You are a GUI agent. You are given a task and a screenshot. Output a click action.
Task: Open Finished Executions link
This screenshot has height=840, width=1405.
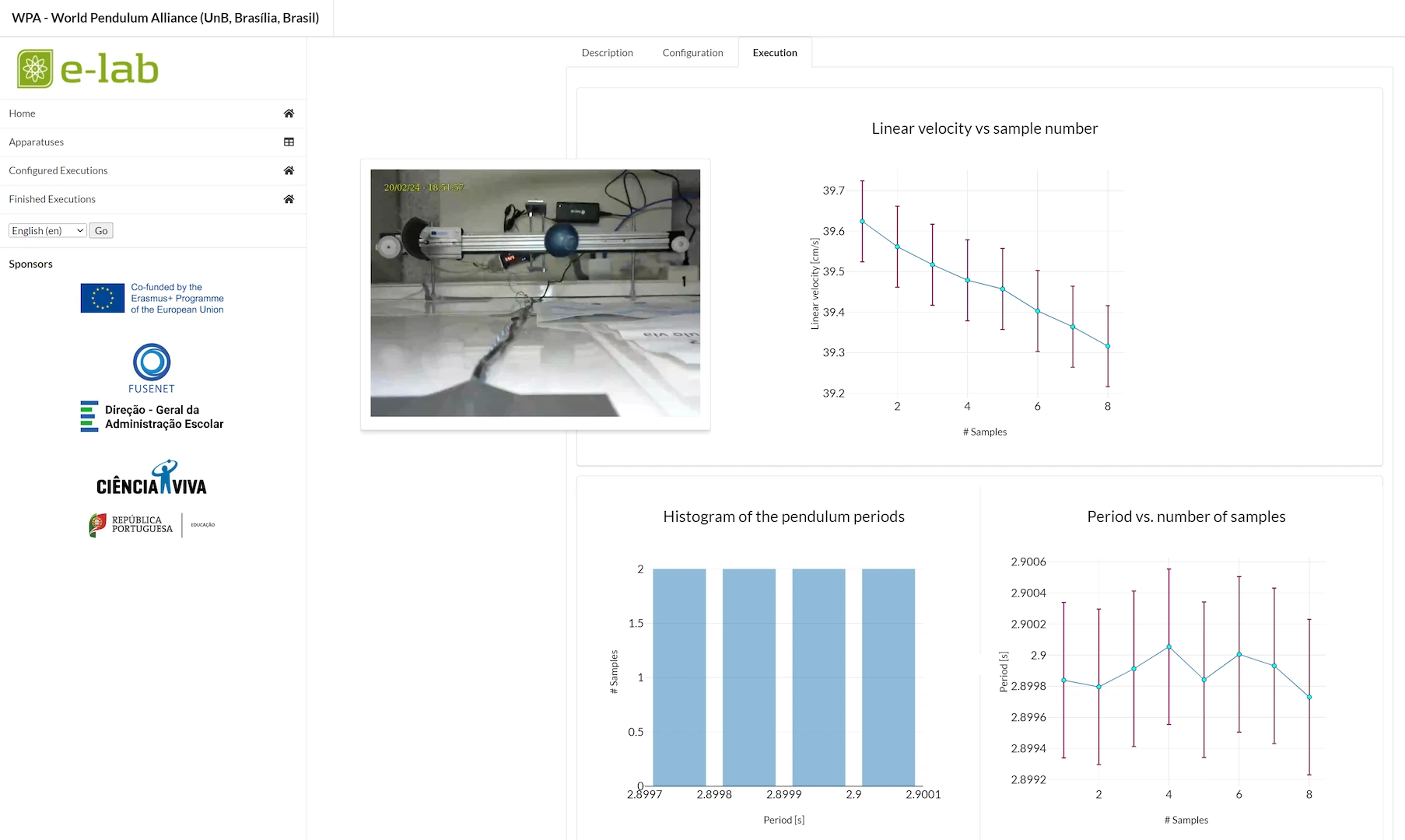tap(52, 199)
